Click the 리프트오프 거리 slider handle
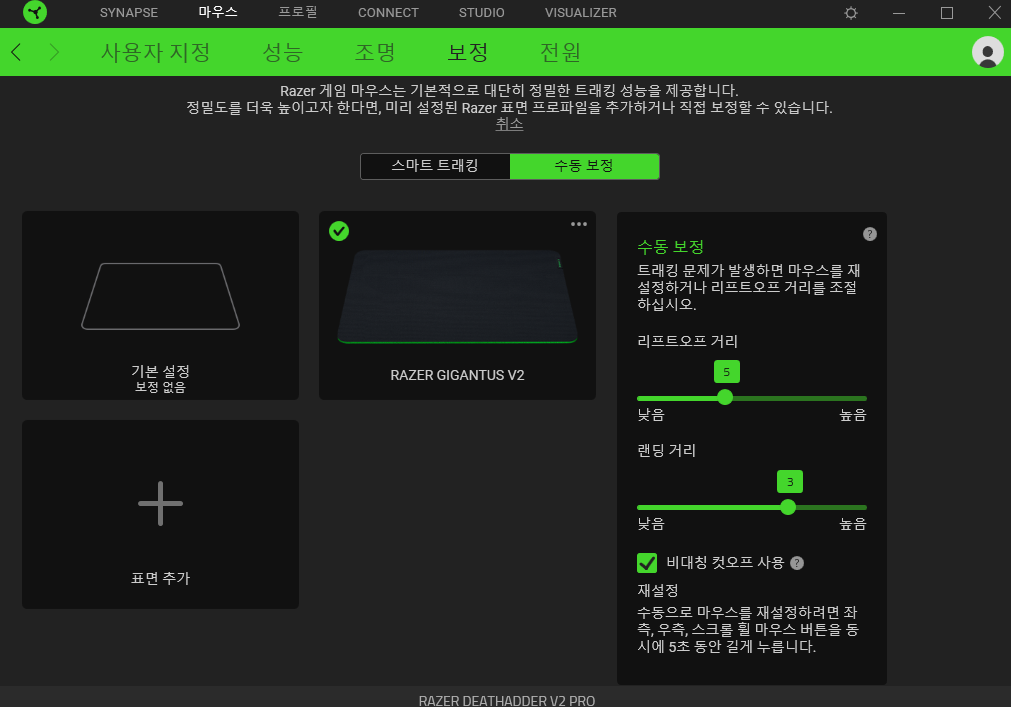 click(725, 397)
